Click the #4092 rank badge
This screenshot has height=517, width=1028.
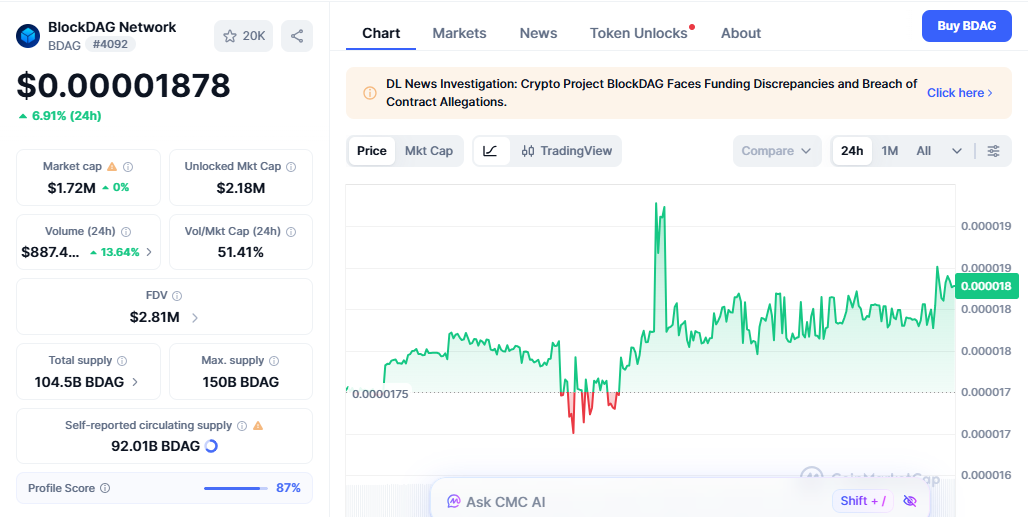110,45
